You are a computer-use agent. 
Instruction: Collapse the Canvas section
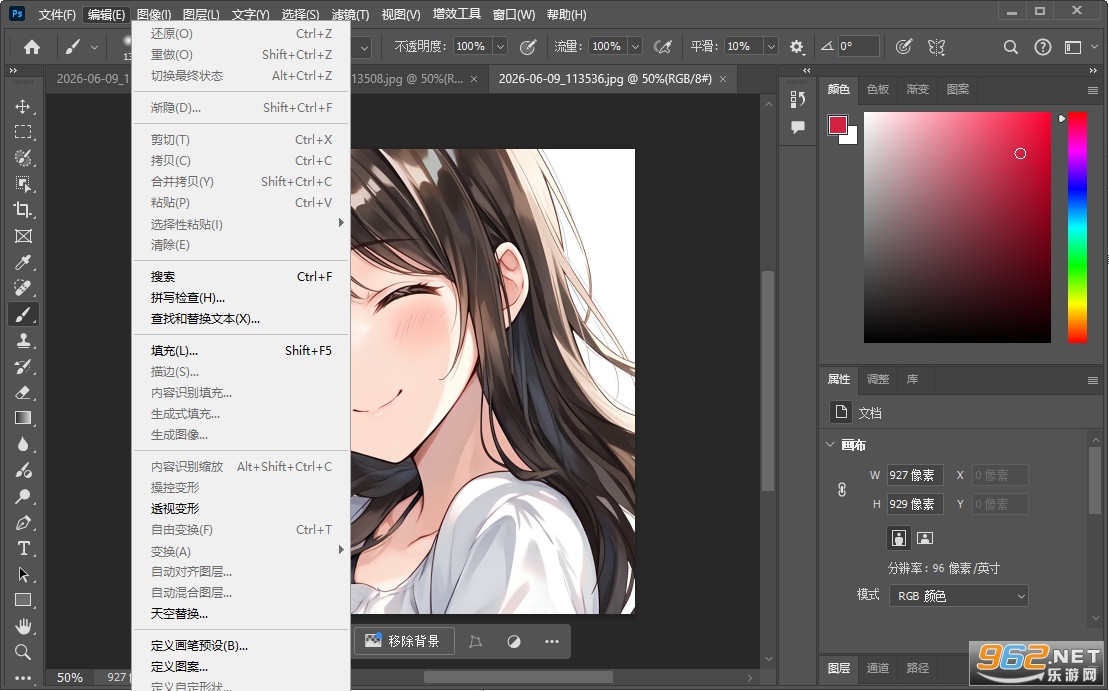[x=830, y=445]
